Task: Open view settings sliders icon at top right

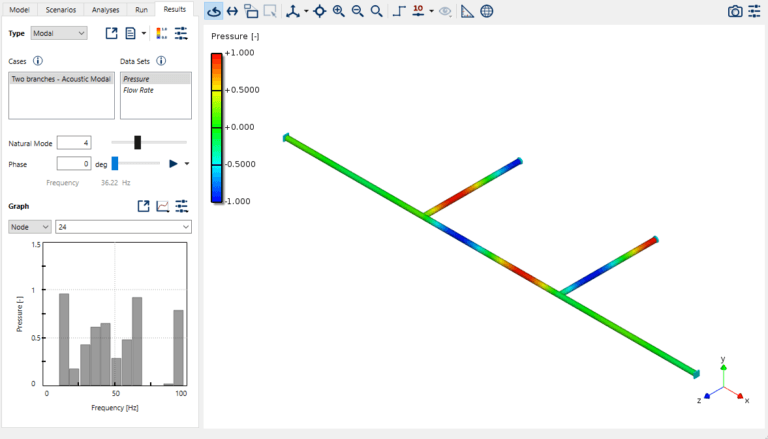Action: pos(754,11)
